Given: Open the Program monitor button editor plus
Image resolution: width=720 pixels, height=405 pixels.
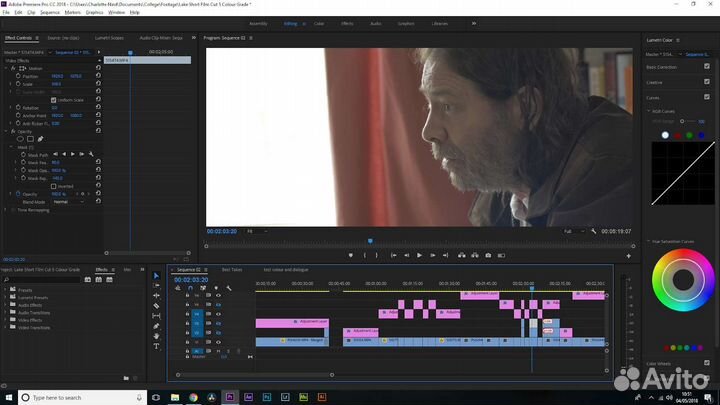Looking at the screenshot, I should point(629,256).
